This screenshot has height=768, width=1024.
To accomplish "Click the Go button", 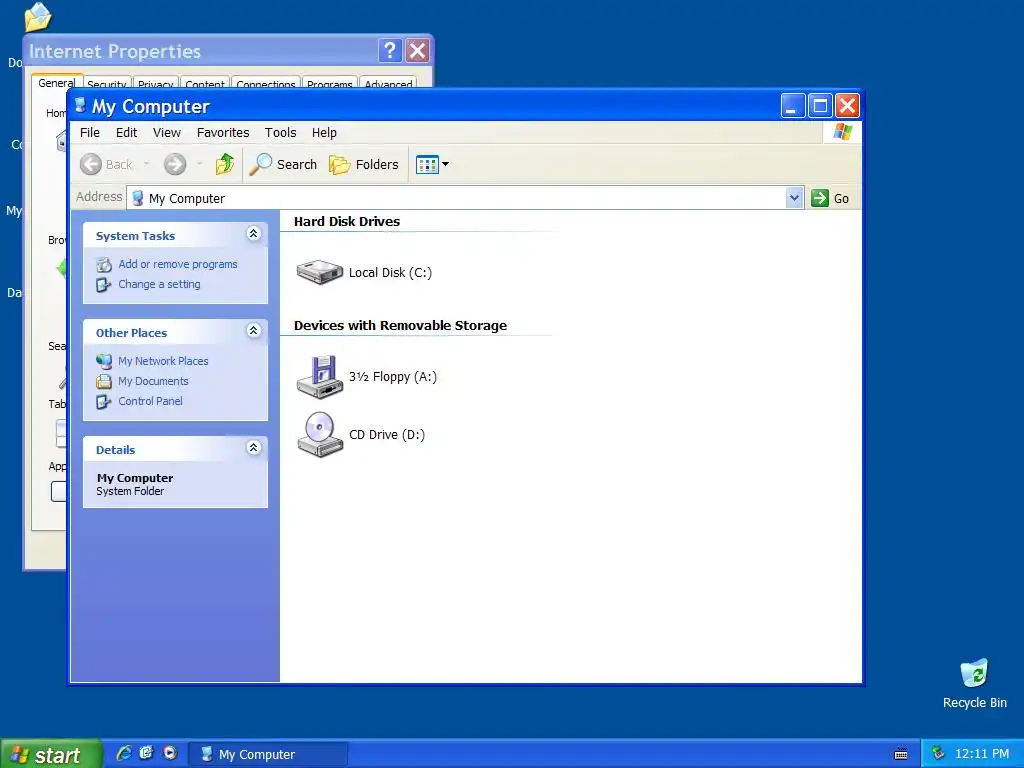I will click(x=830, y=198).
